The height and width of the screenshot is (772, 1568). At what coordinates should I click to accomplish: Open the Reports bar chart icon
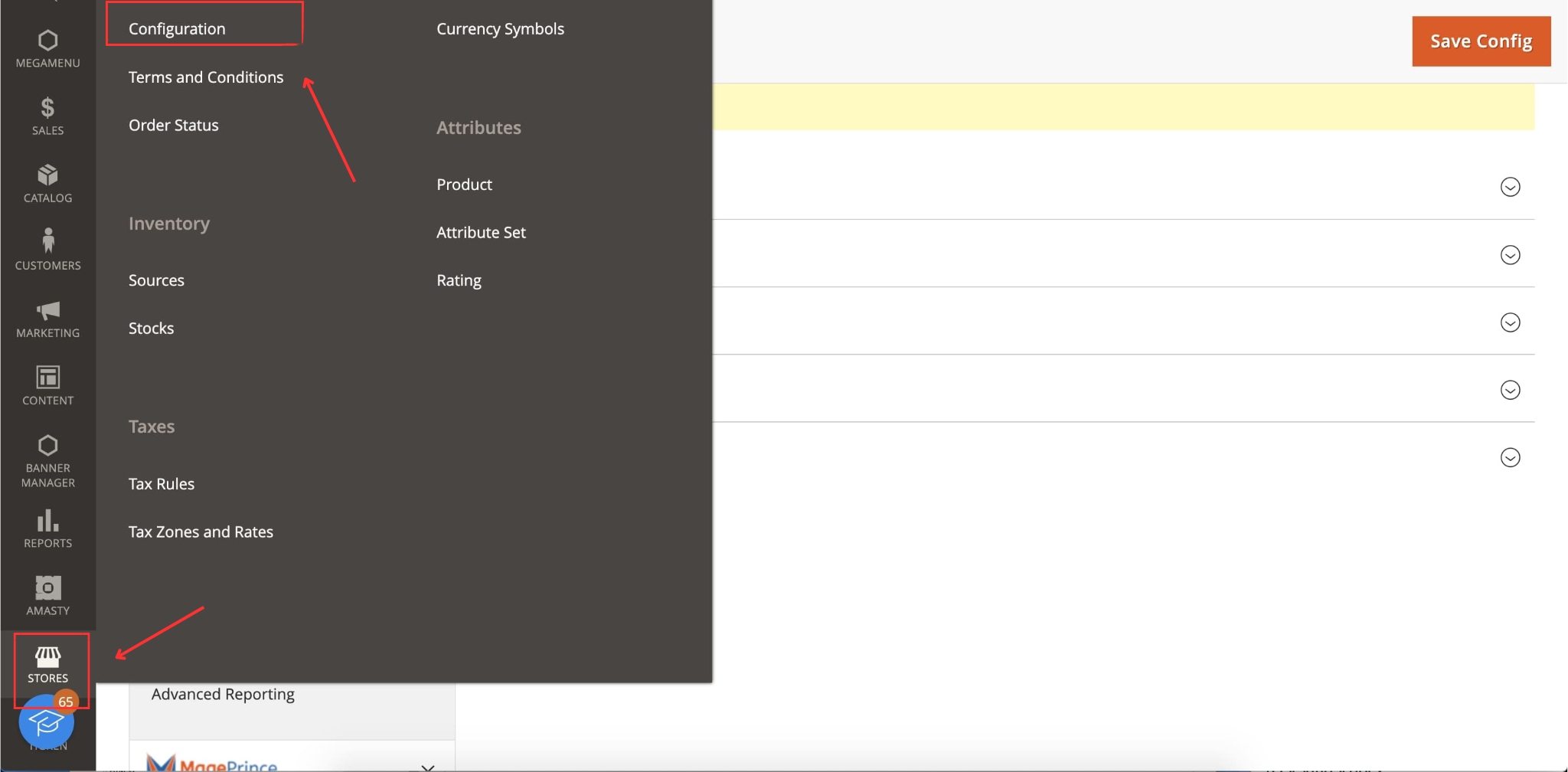click(x=47, y=529)
